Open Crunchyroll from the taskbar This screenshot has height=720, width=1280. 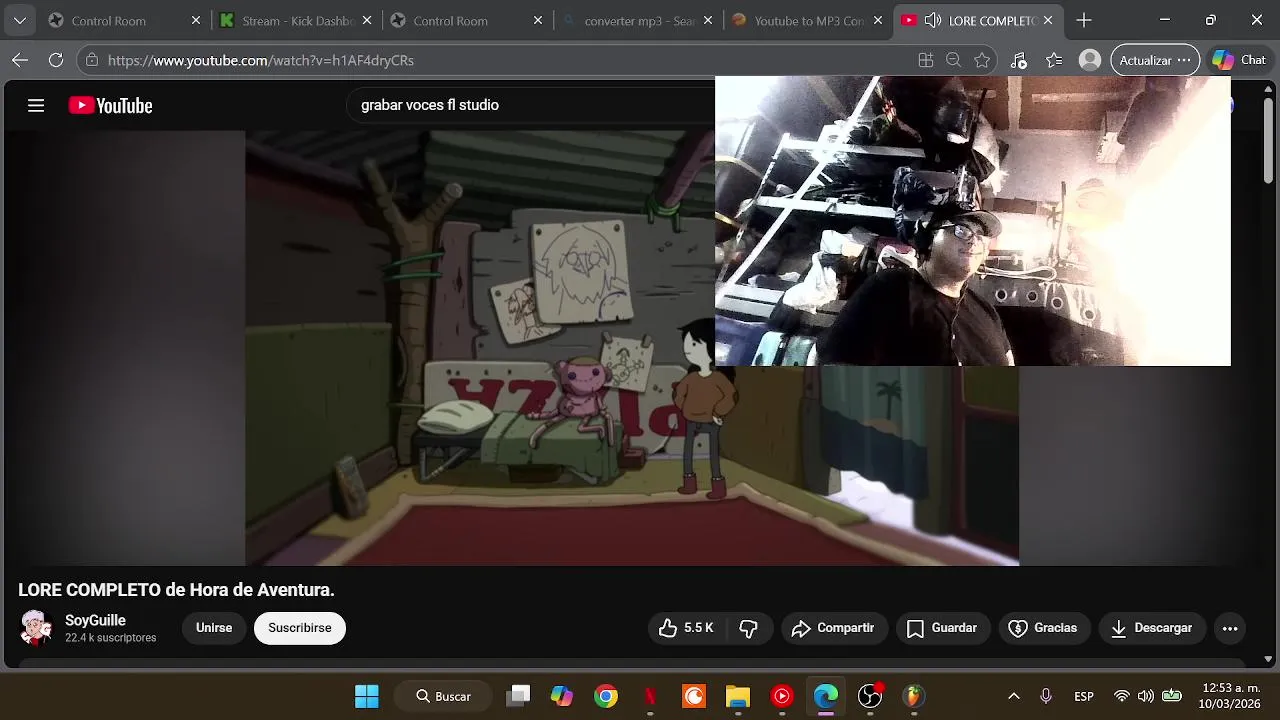click(x=694, y=696)
